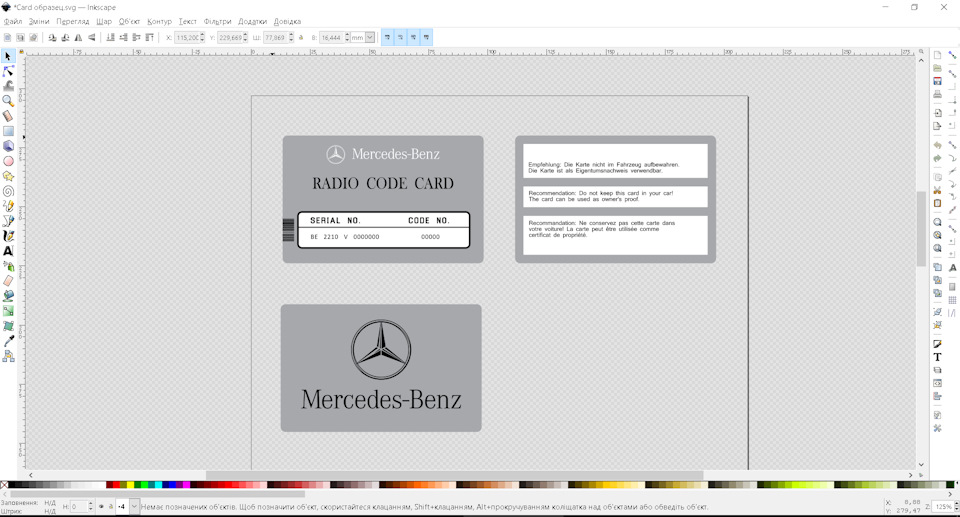Toggle scale rounded corners option
Viewport: 960px width, 517px height.
(400, 37)
